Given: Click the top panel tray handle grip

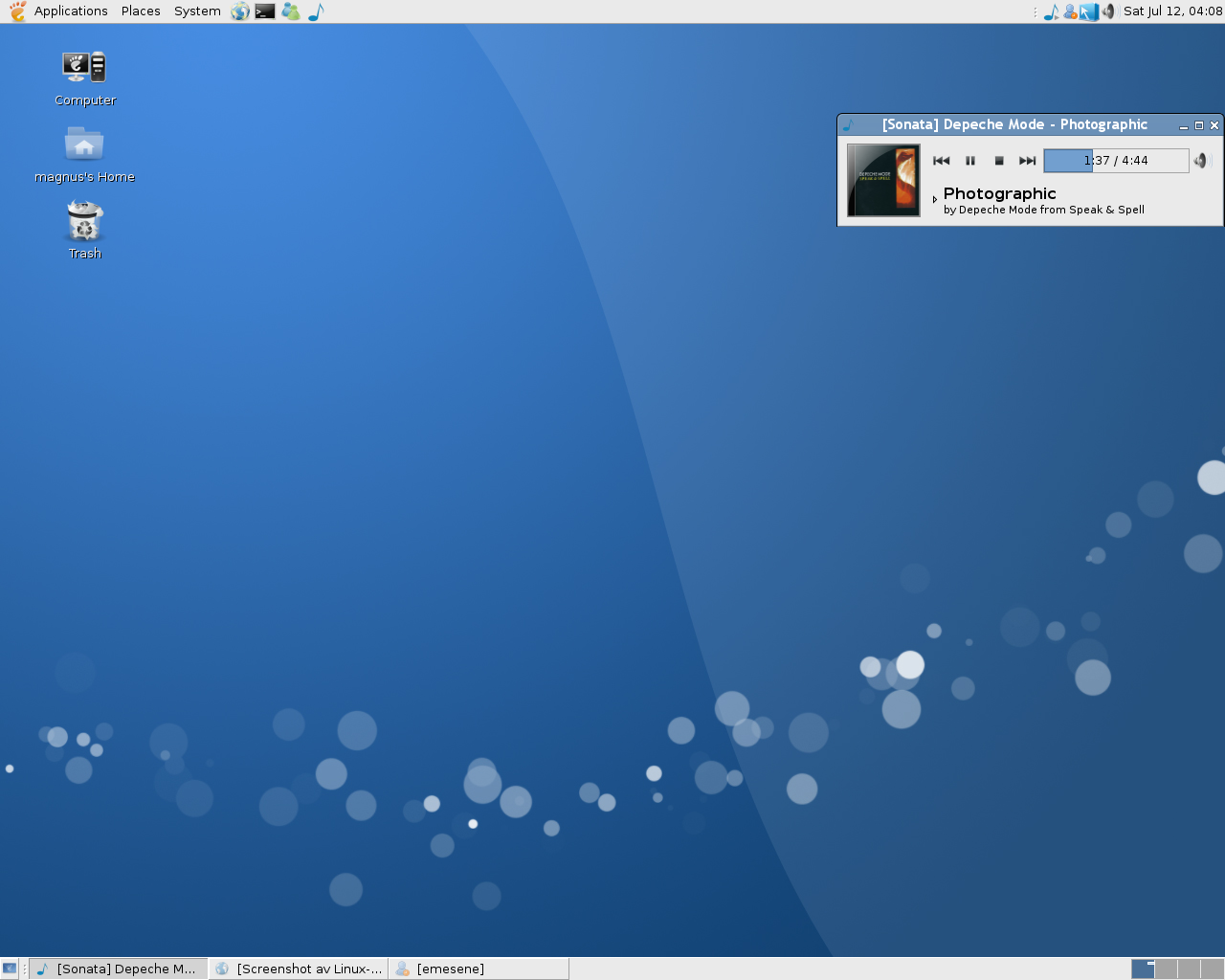Looking at the screenshot, I should click(x=1036, y=11).
